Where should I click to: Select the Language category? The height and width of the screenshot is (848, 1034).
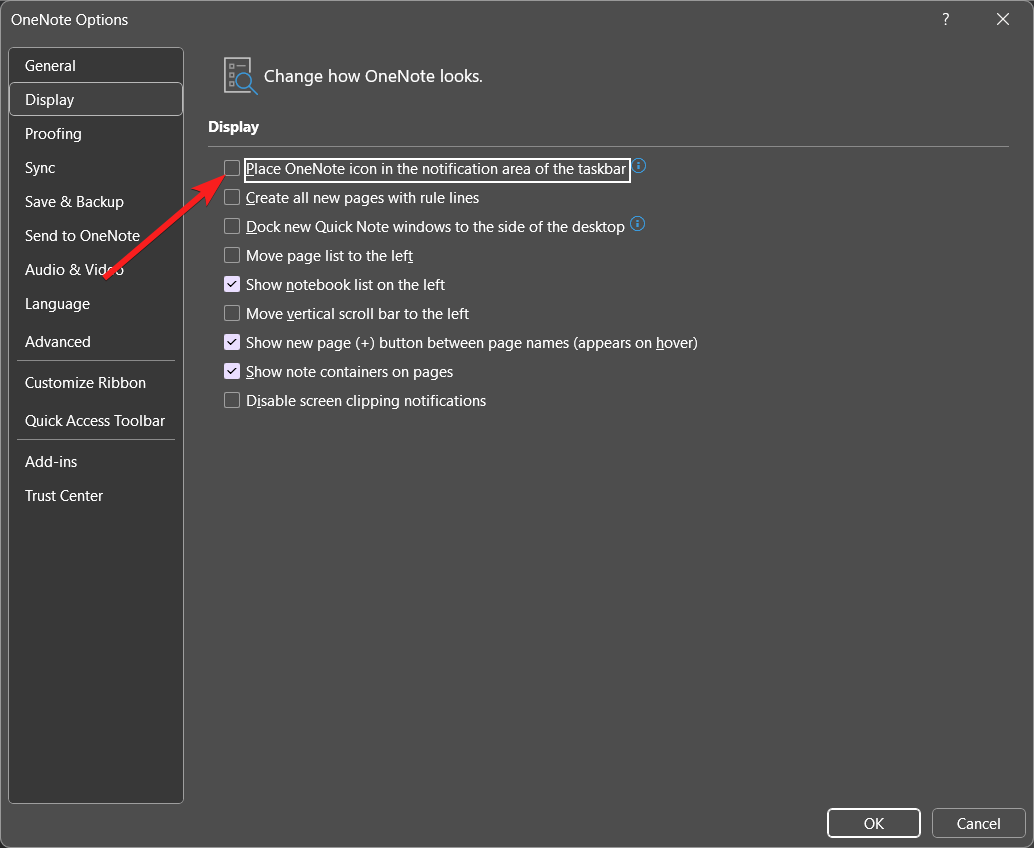96,304
